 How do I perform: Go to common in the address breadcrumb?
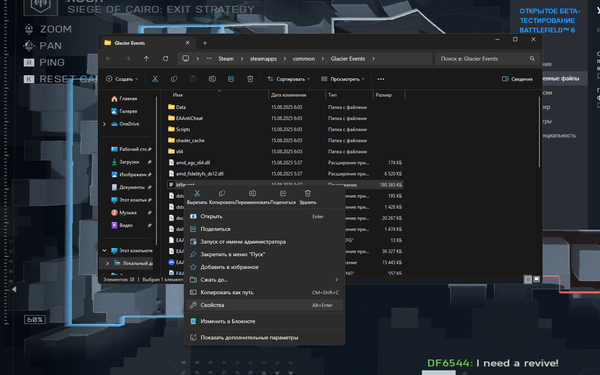(304, 59)
